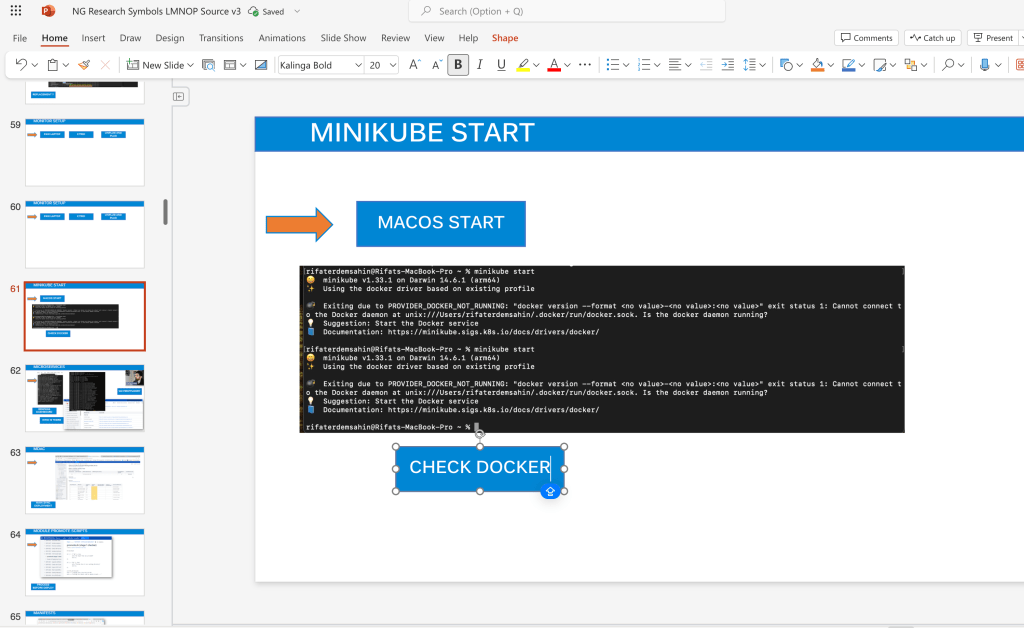Viewport: 1024px width, 628px height.
Task: Click the Present button
Action: (x=993, y=38)
